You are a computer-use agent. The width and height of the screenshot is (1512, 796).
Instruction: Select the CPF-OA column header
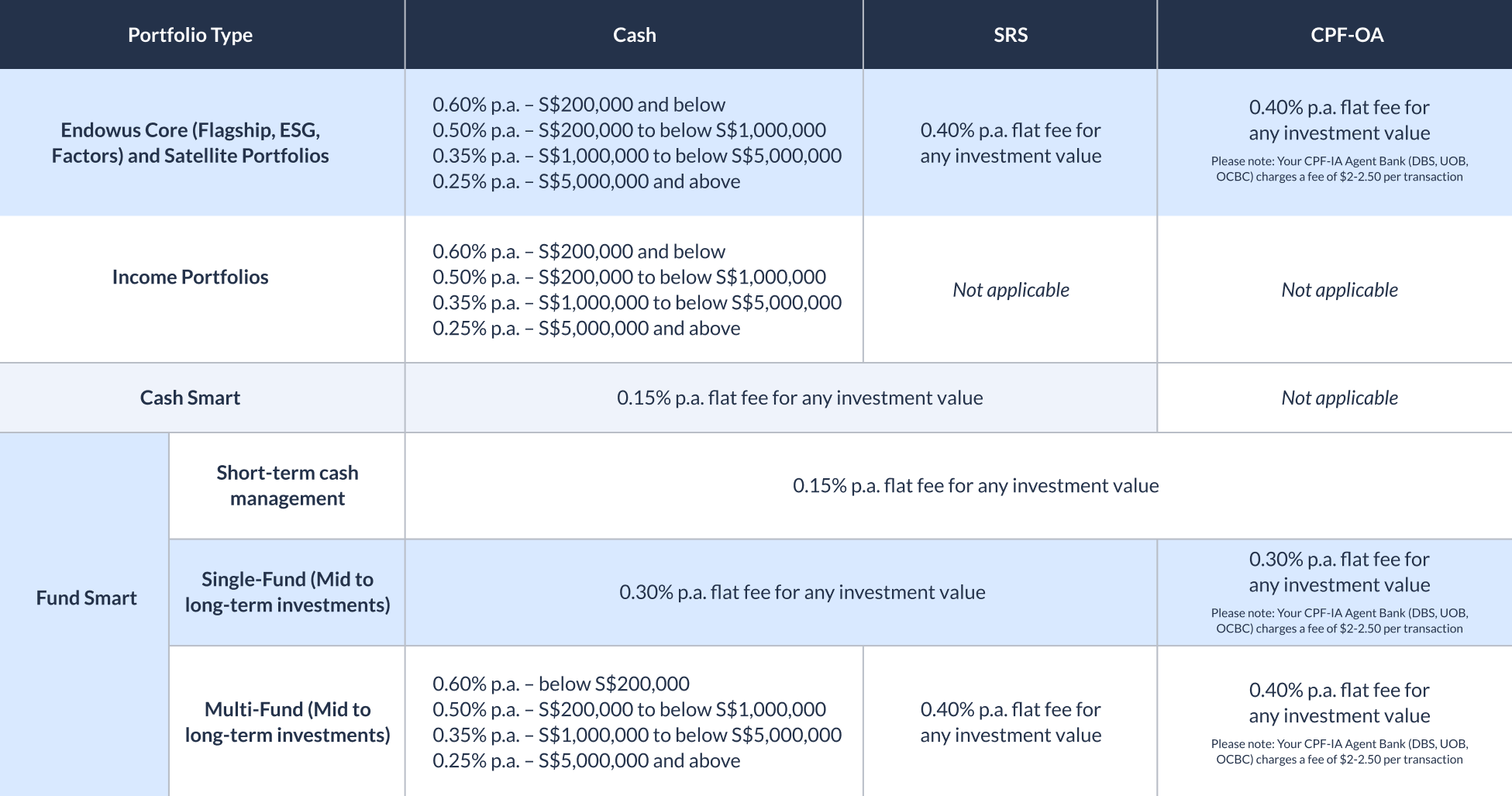(x=1346, y=35)
